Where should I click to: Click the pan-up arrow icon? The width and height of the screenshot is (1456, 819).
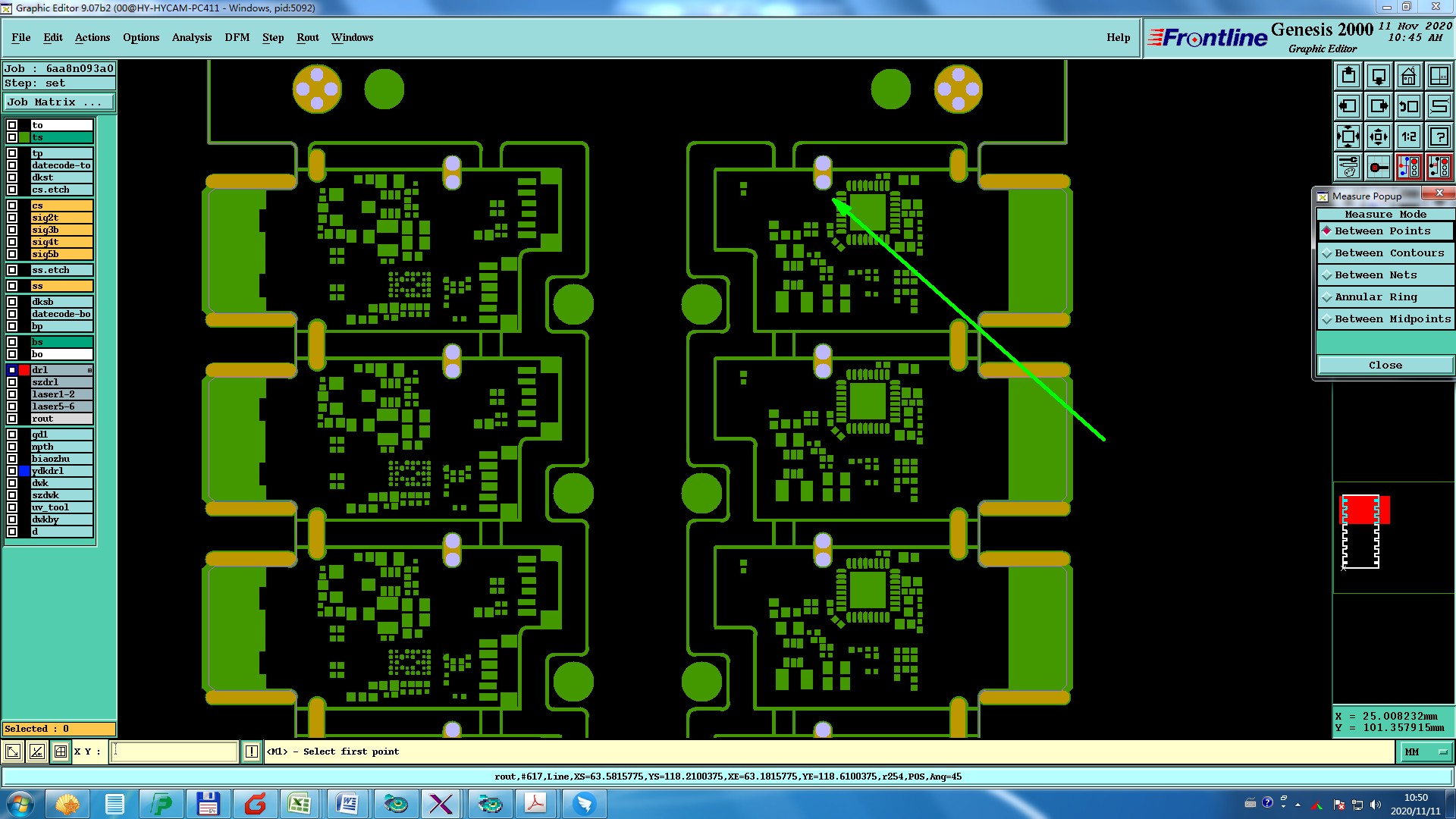point(1348,76)
